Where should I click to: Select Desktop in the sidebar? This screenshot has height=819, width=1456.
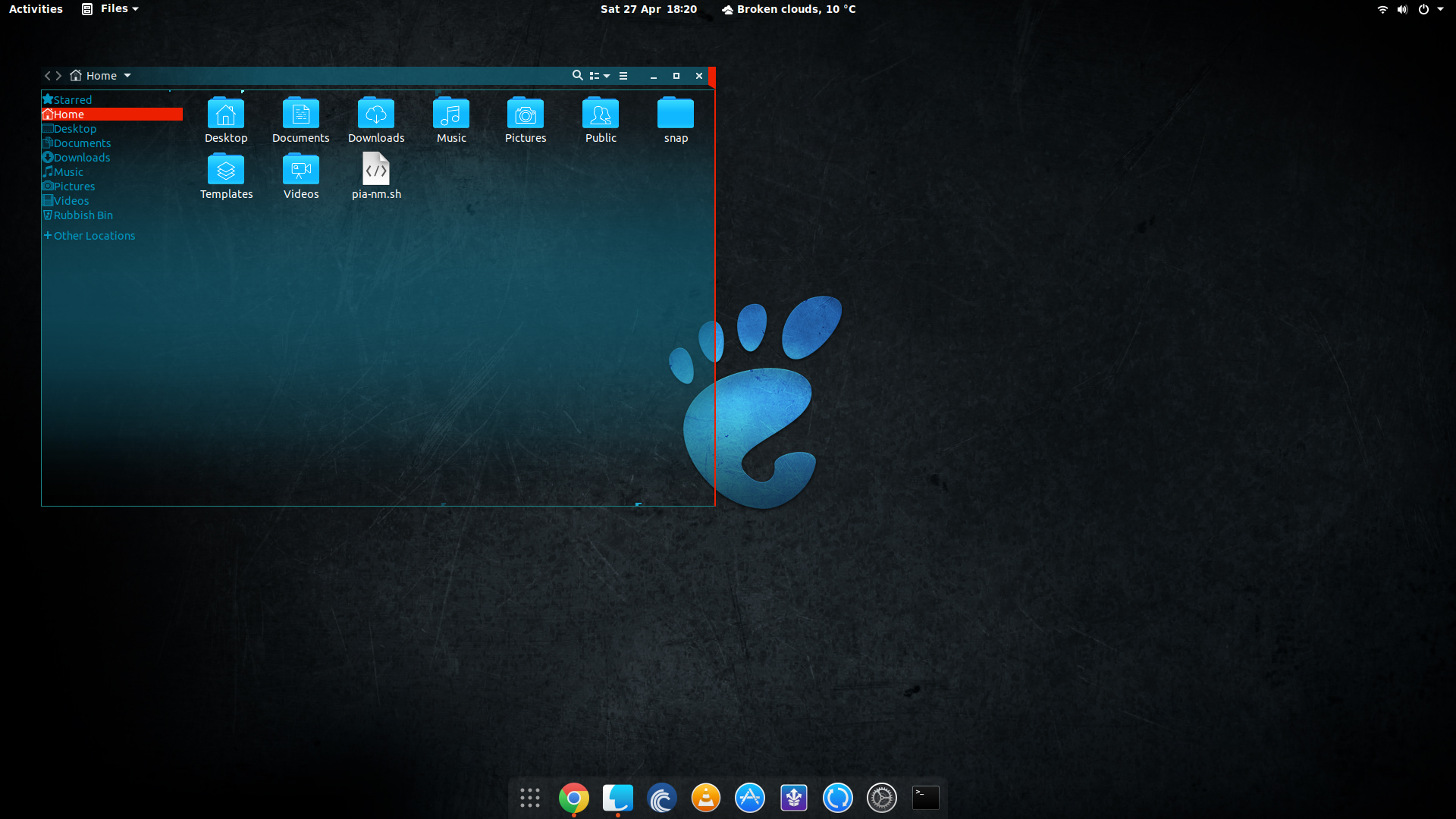(112, 128)
